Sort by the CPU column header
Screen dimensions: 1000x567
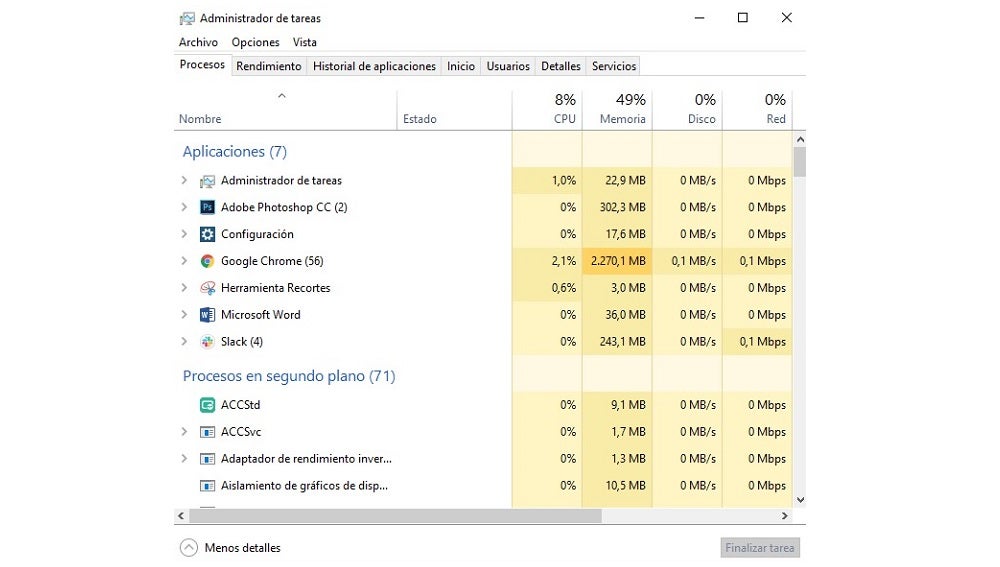click(547, 110)
